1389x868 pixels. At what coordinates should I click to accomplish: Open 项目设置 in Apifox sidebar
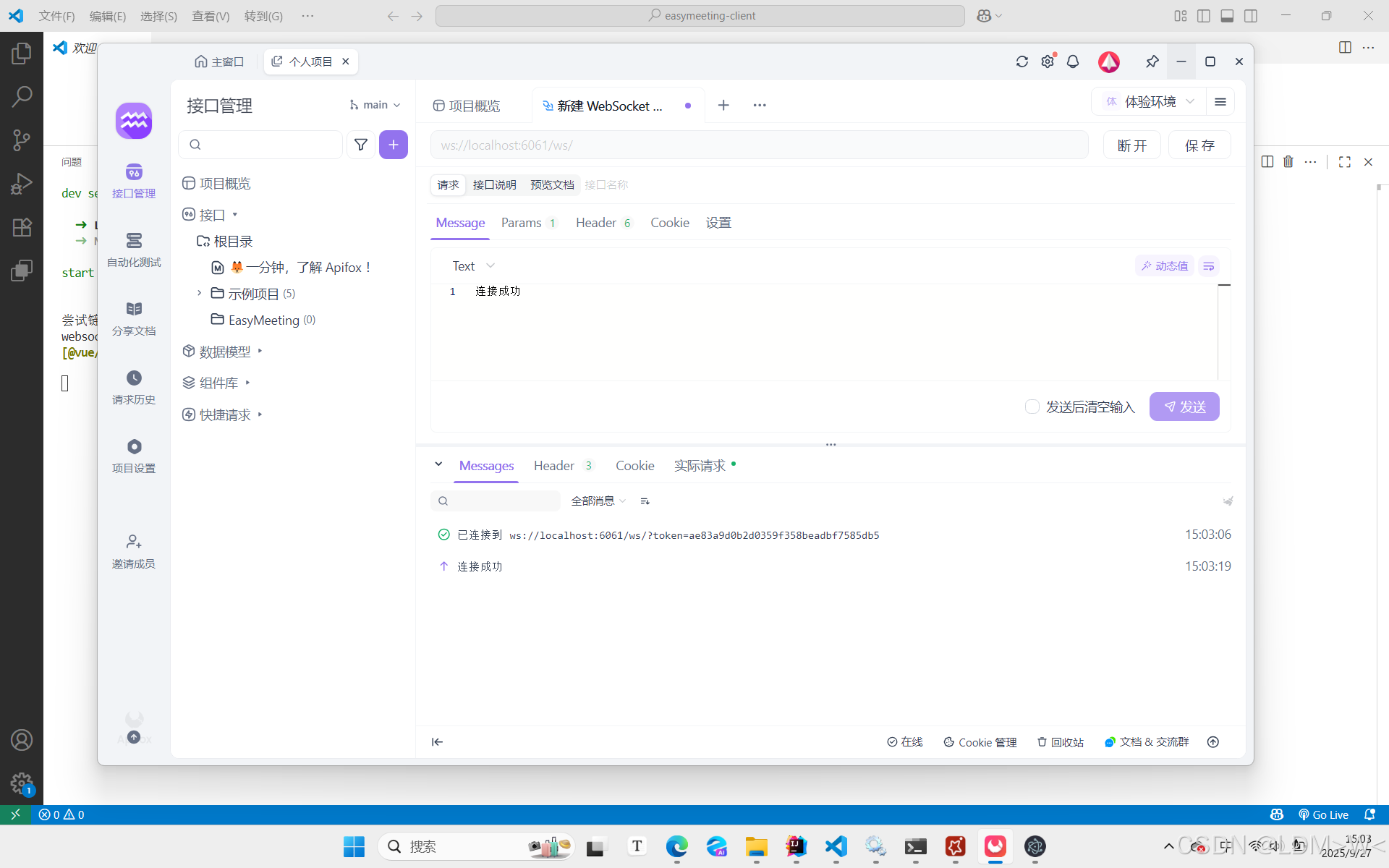click(134, 456)
